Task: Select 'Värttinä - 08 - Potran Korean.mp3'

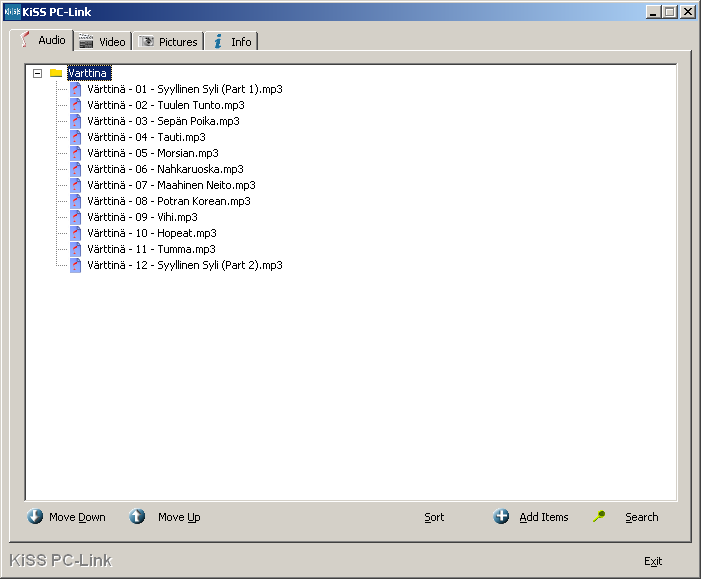Action: (169, 202)
